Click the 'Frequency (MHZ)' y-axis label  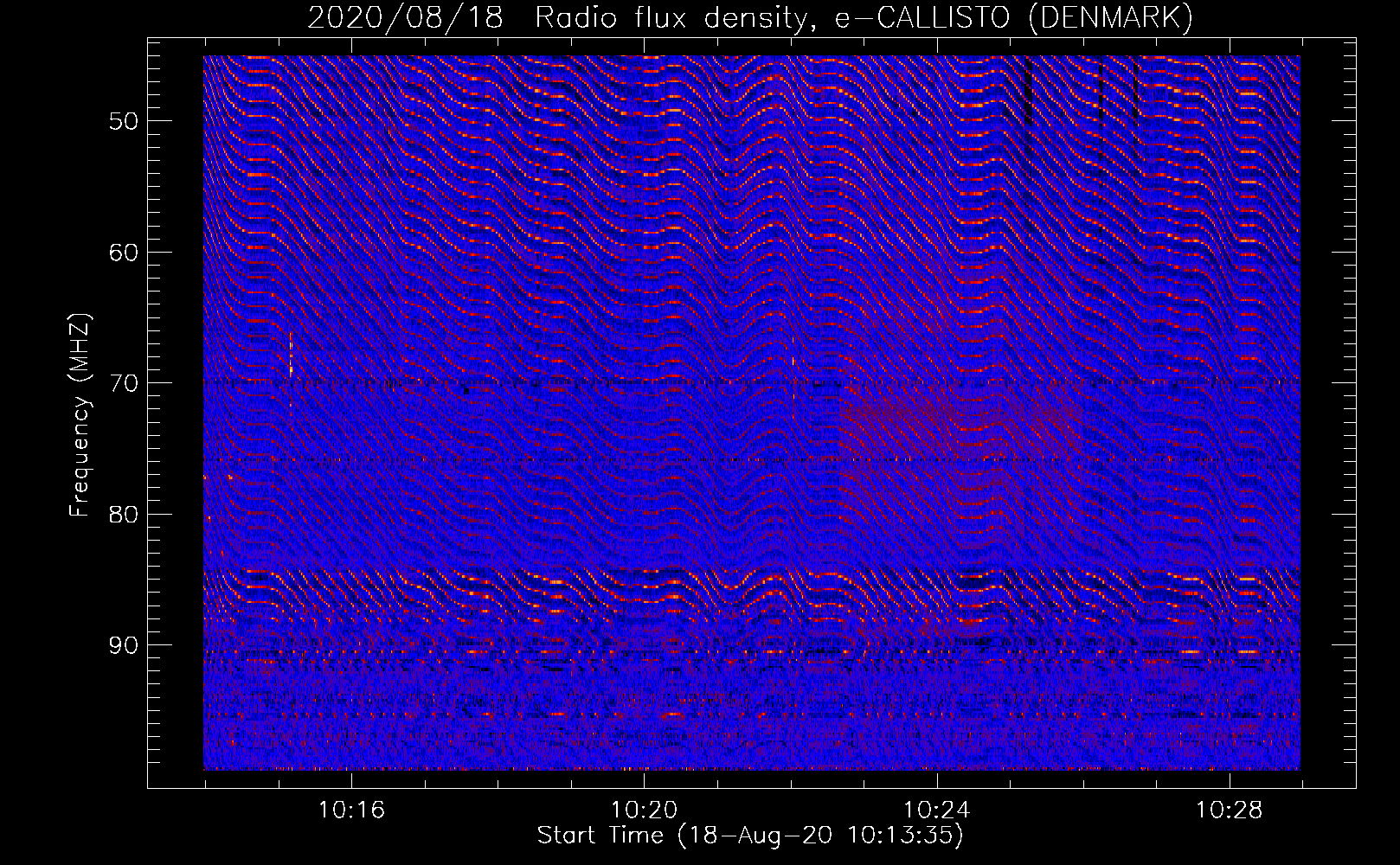pos(80,415)
